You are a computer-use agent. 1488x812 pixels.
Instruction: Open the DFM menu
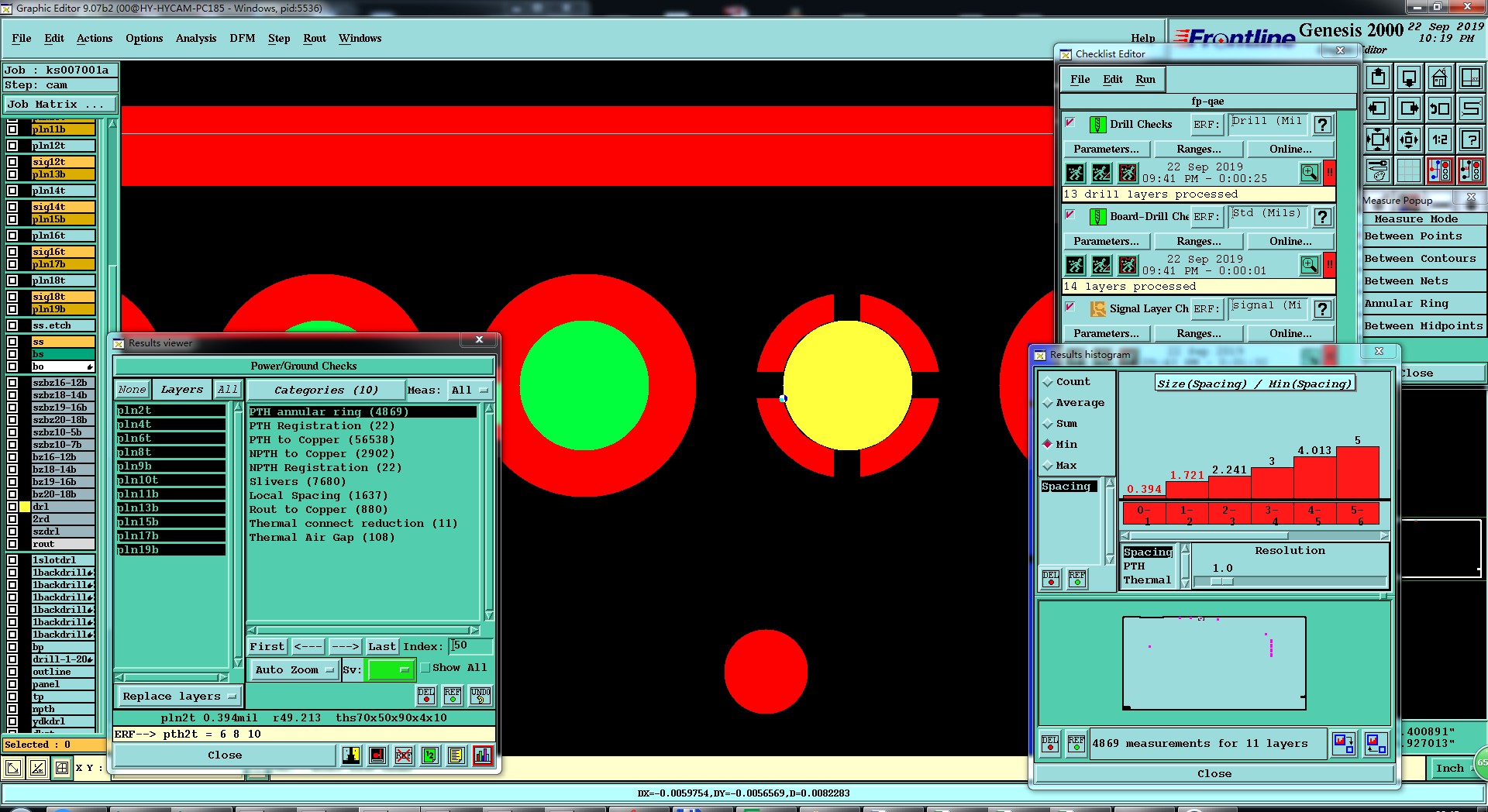click(243, 38)
